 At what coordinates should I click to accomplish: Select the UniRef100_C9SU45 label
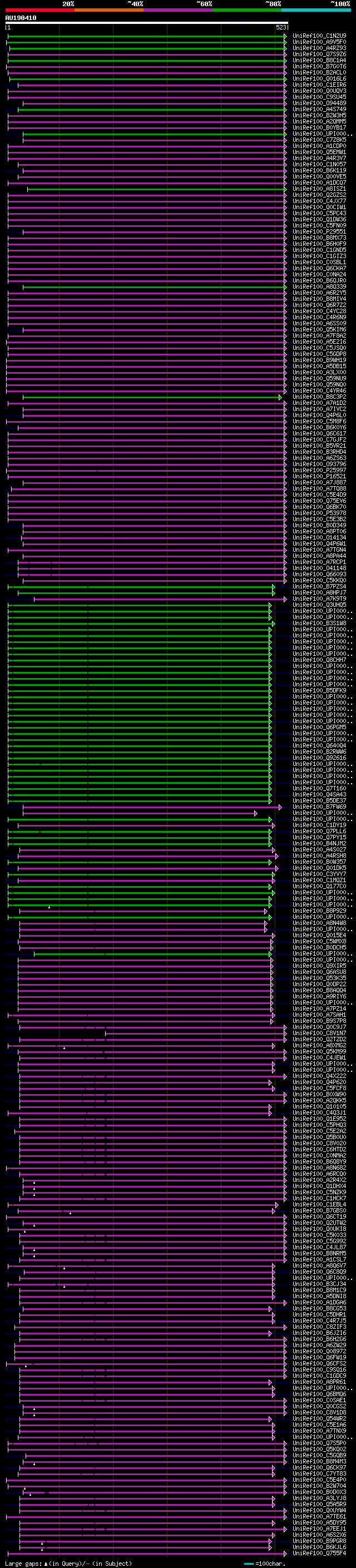pyautogui.click(x=319, y=97)
